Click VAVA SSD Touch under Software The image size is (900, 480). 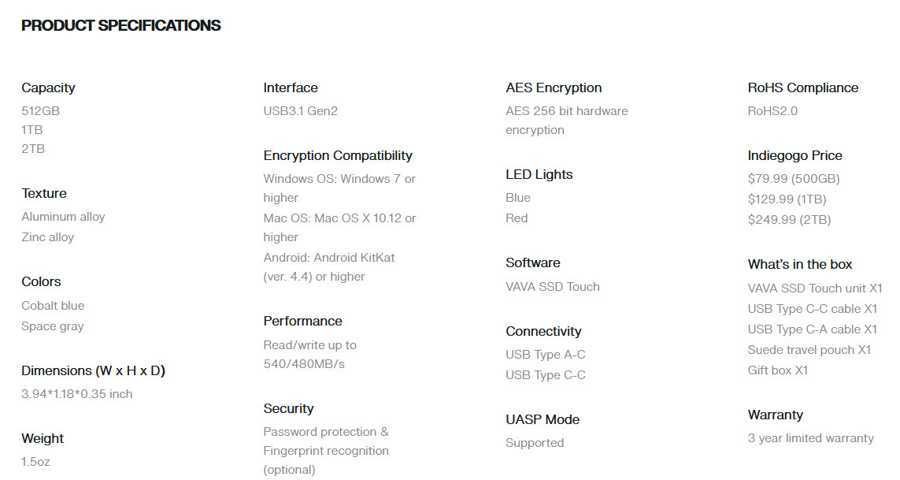coord(552,287)
